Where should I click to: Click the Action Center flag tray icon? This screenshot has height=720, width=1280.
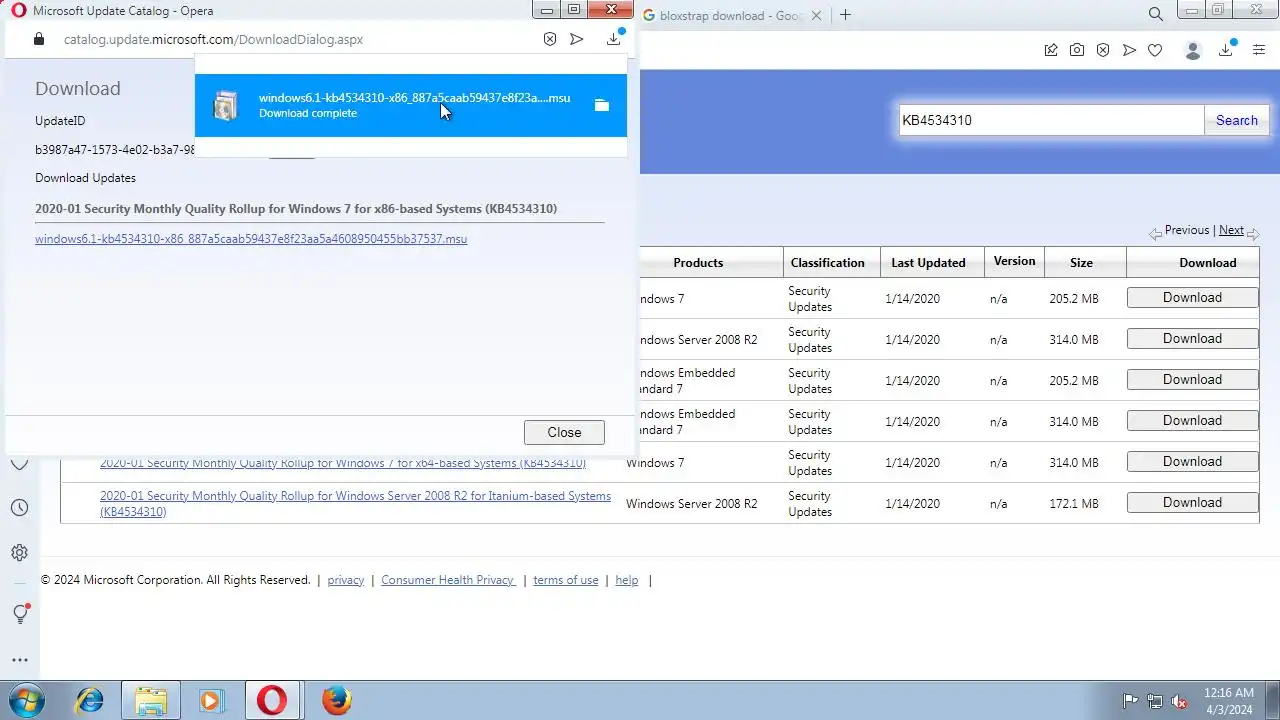coord(1130,701)
